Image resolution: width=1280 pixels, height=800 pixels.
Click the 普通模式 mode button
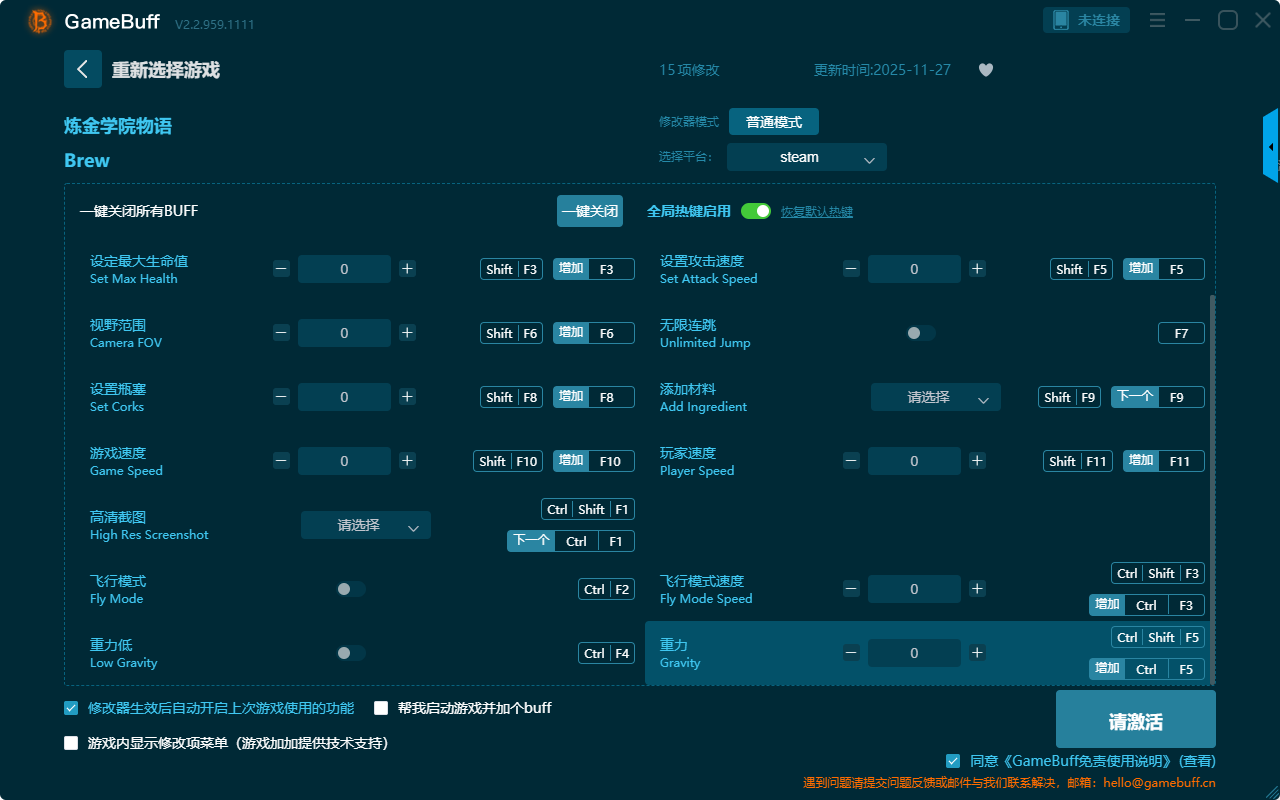click(x=773, y=122)
